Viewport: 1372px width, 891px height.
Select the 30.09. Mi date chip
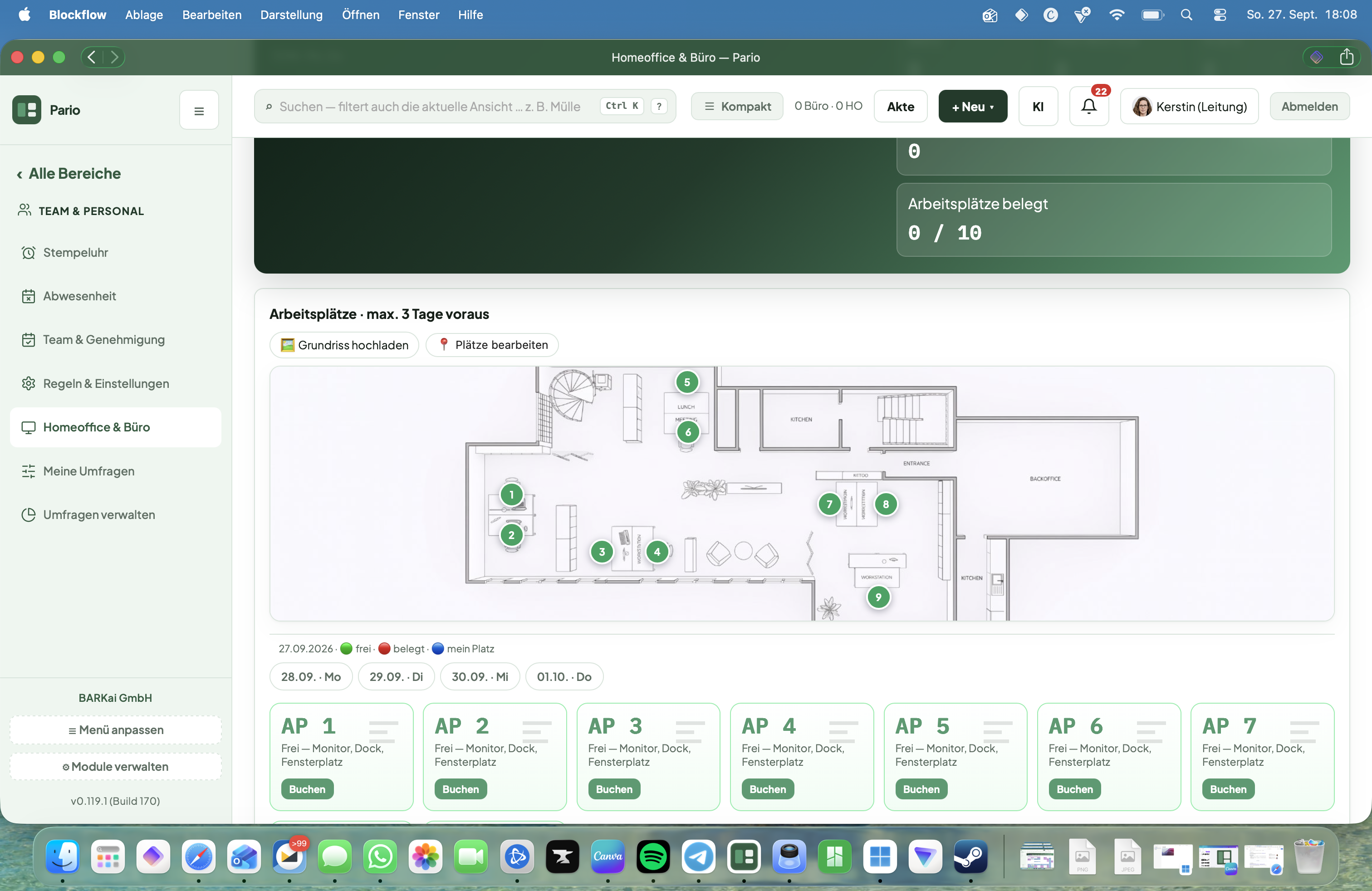pyautogui.click(x=480, y=676)
